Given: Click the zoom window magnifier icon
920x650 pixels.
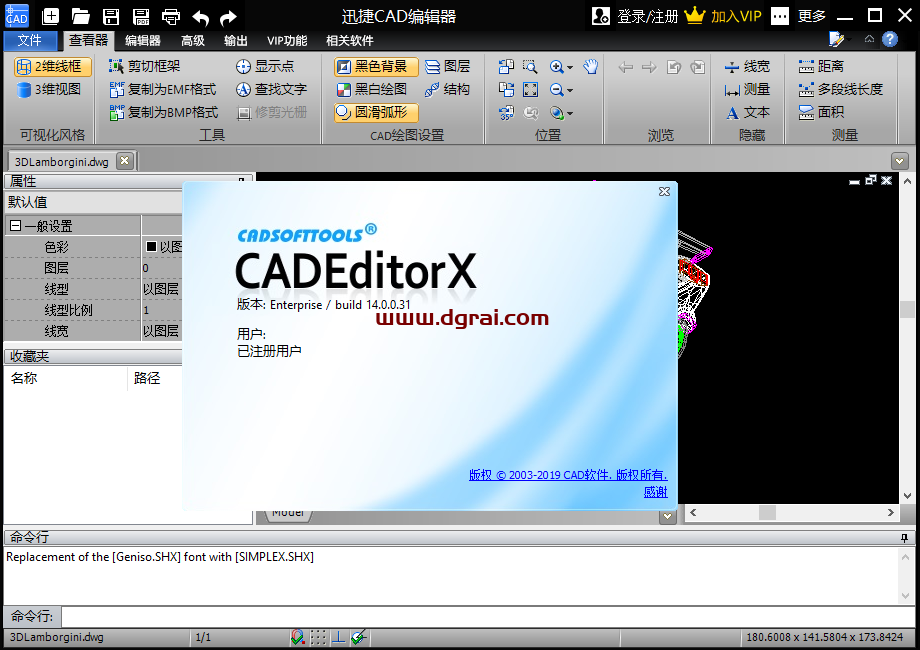Looking at the screenshot, I should tap(530, 66).
